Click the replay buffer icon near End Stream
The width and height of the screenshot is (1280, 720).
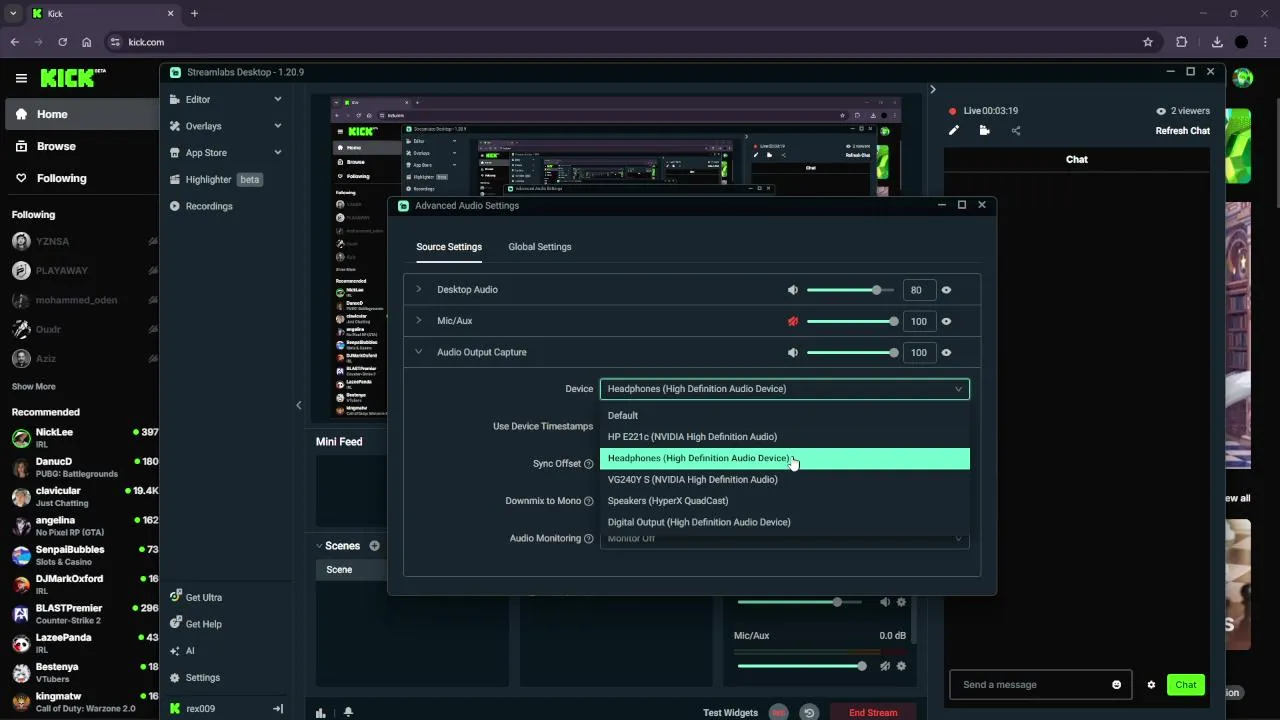(809, 712)
